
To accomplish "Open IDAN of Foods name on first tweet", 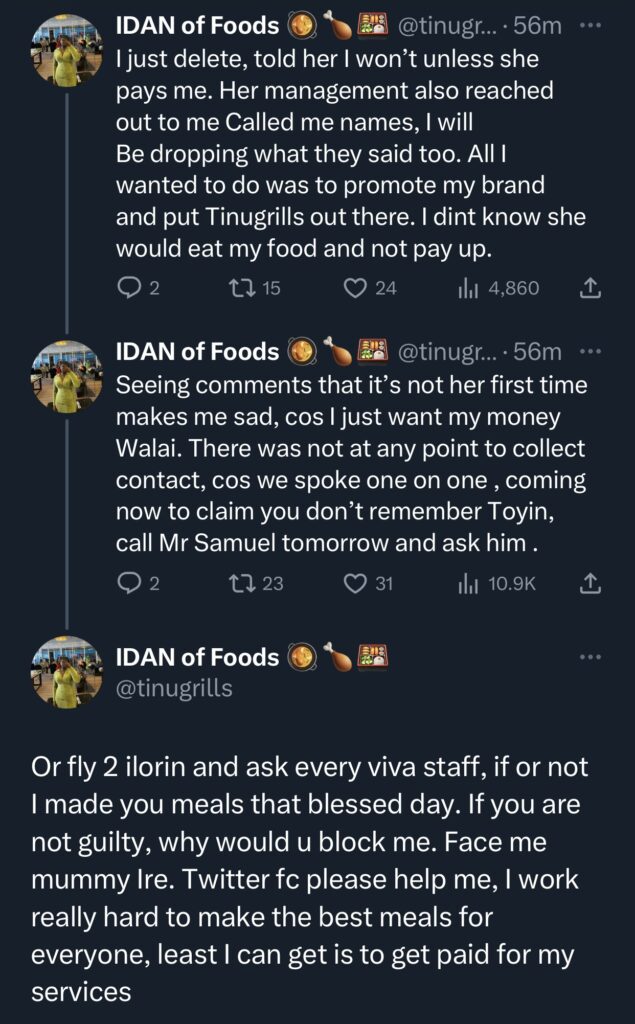I will coord(198,23).
